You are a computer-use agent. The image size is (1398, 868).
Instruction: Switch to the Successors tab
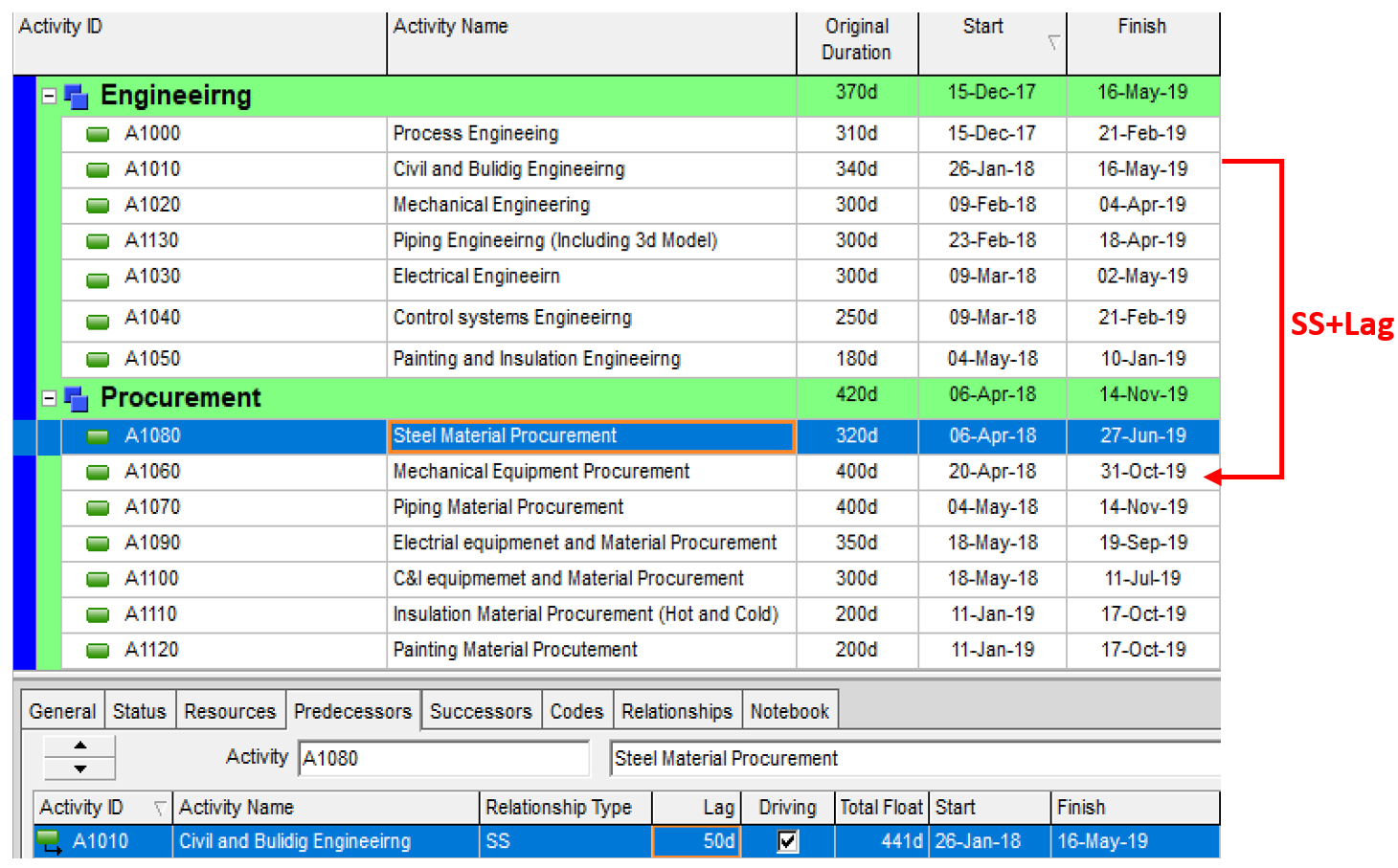[482, 709]
